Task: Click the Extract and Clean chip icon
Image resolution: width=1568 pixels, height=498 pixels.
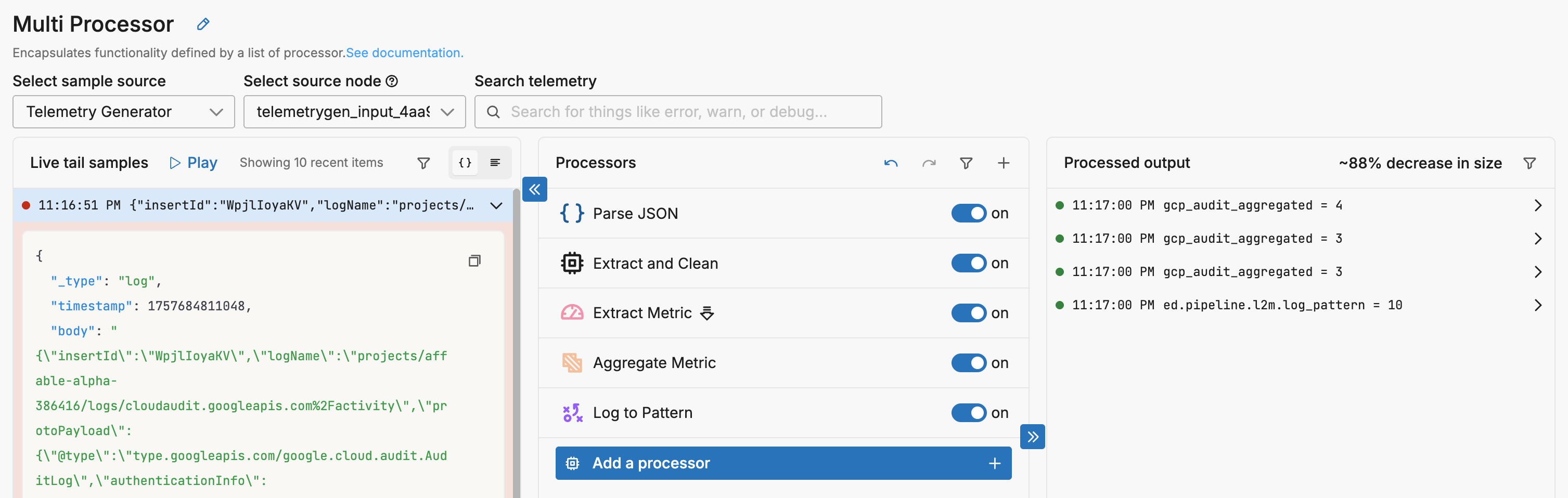Action: click(x=572, y=263)
